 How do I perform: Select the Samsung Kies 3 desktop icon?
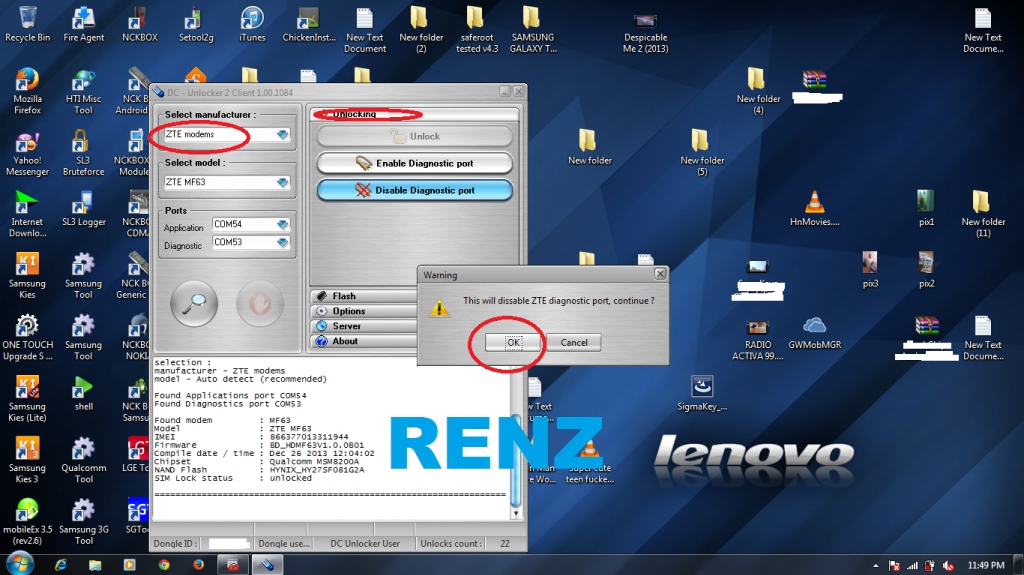click(27, 460)
